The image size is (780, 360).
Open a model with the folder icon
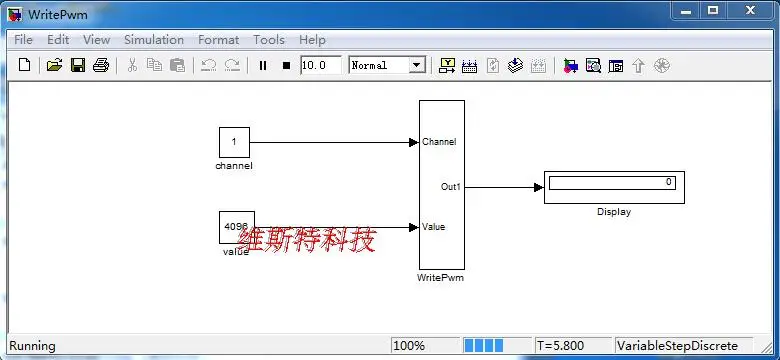coord(54,65)
